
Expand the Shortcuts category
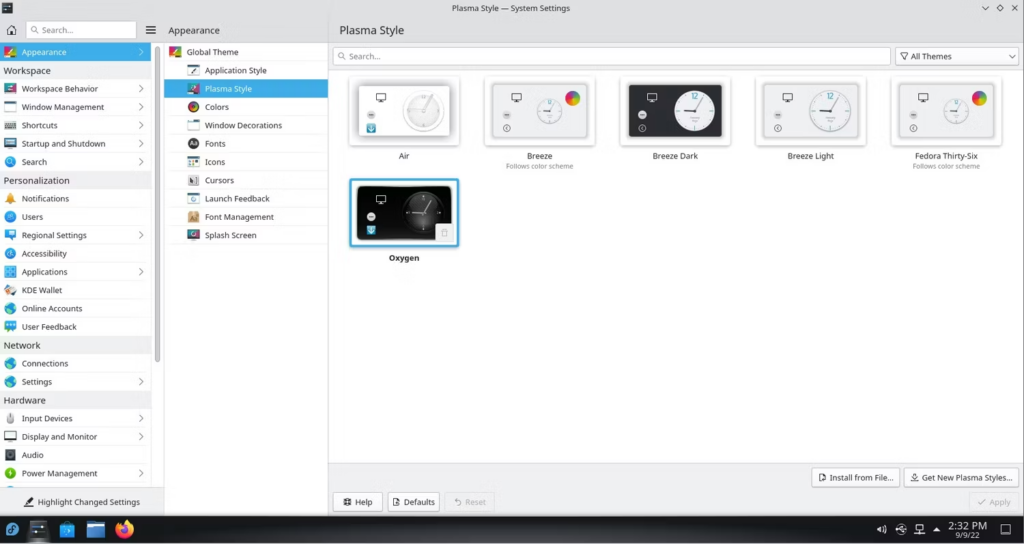pyautogui.click(x=141, y=125)
